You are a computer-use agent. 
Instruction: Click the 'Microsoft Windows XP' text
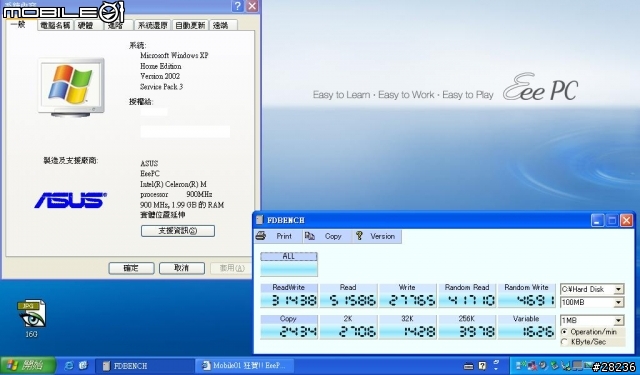[x=174, y=55]
